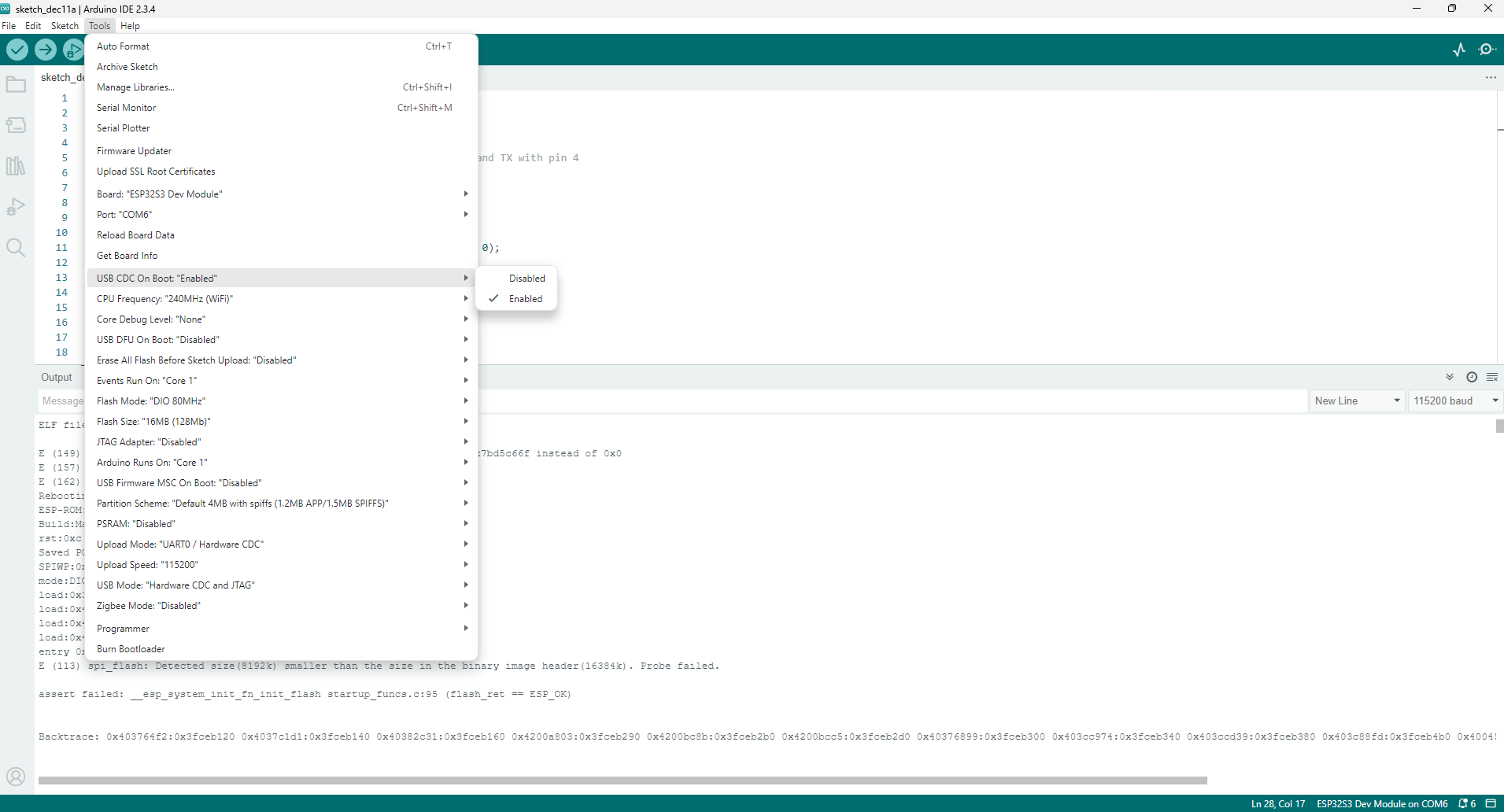Open the New Line ending dropdown
Viewport: 1504px width, 812px height.
[x=1357, y=401]
